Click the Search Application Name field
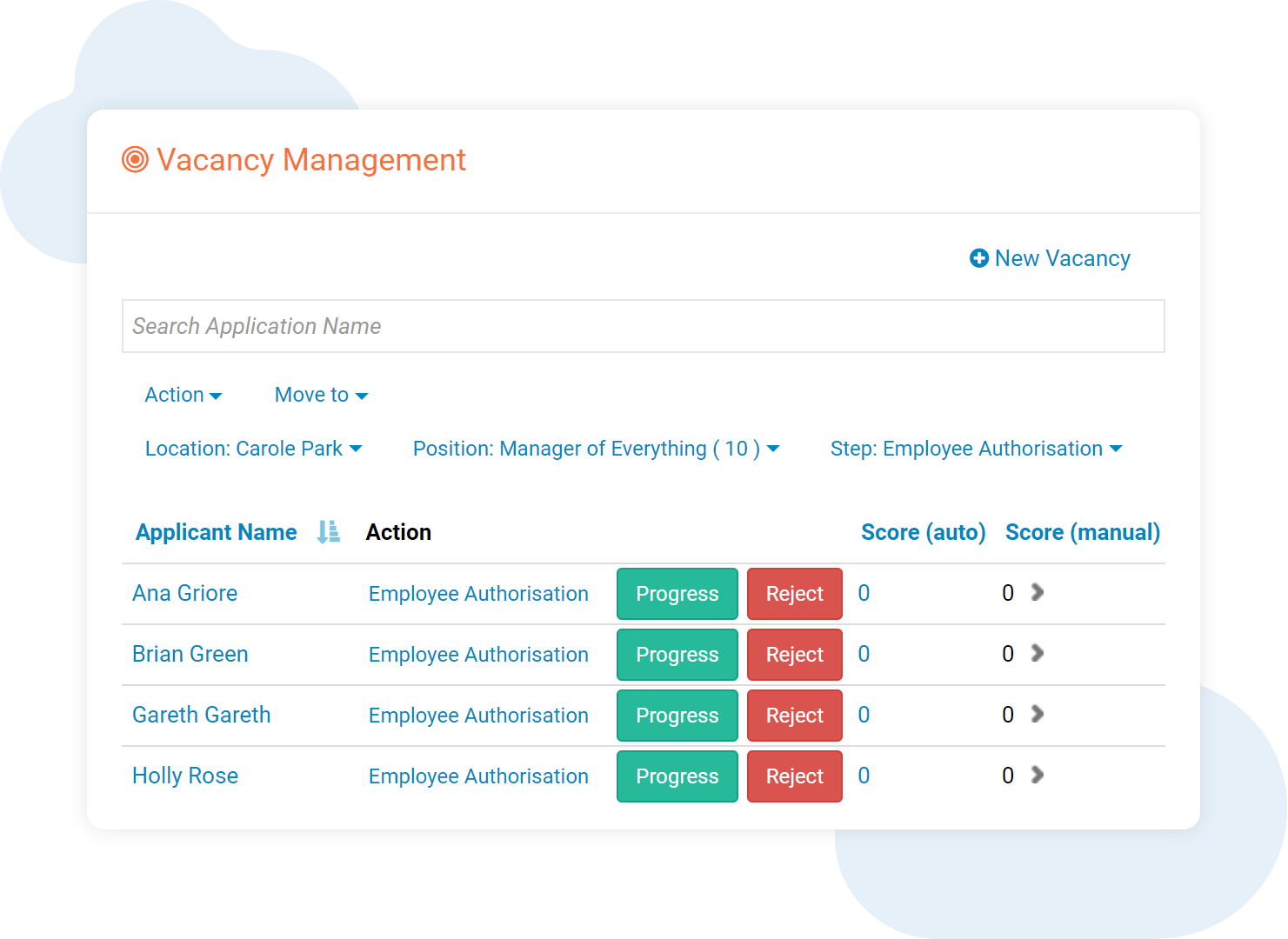 [644, 326]
